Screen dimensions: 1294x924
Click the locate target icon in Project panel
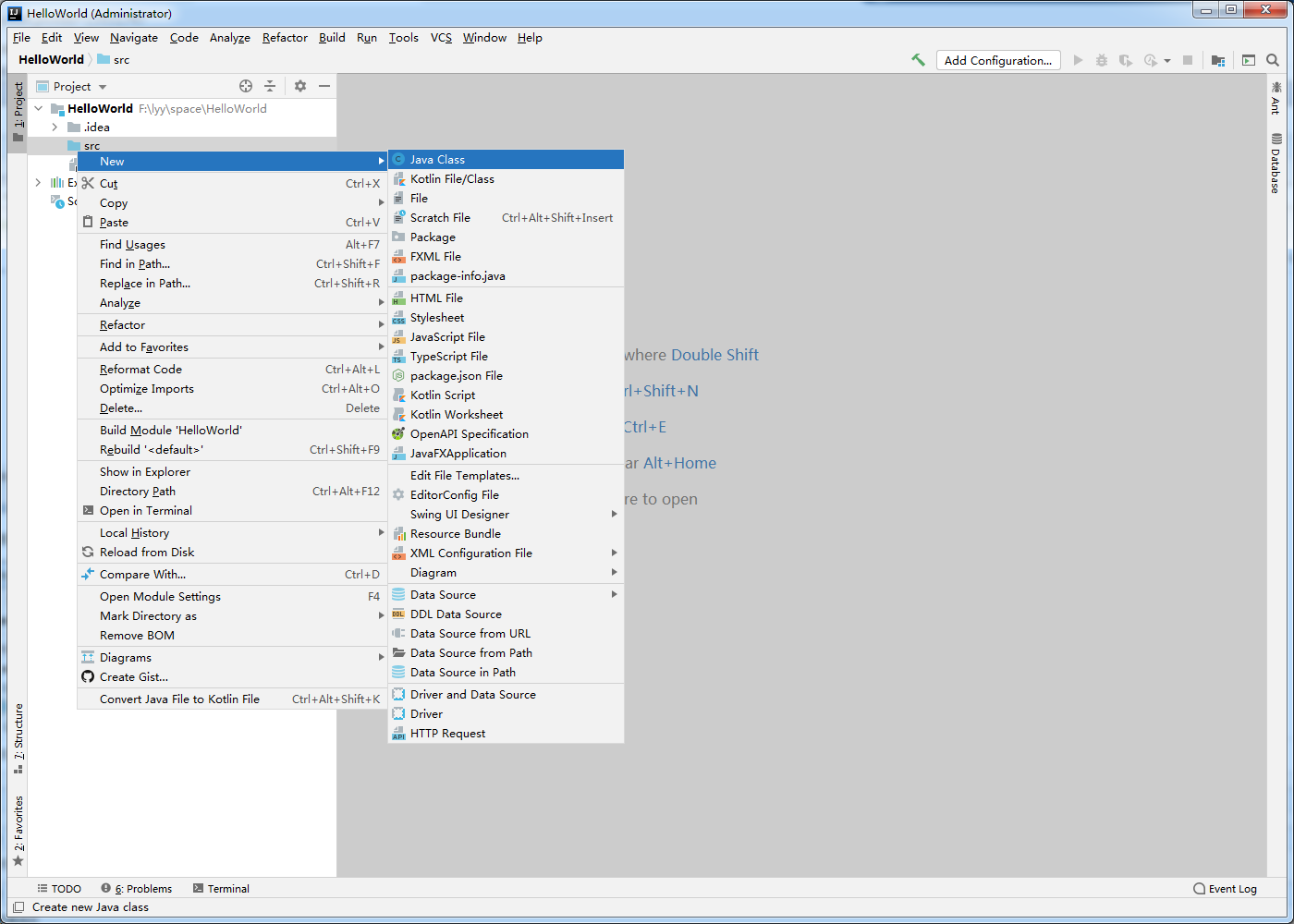(x=246, y=86)
